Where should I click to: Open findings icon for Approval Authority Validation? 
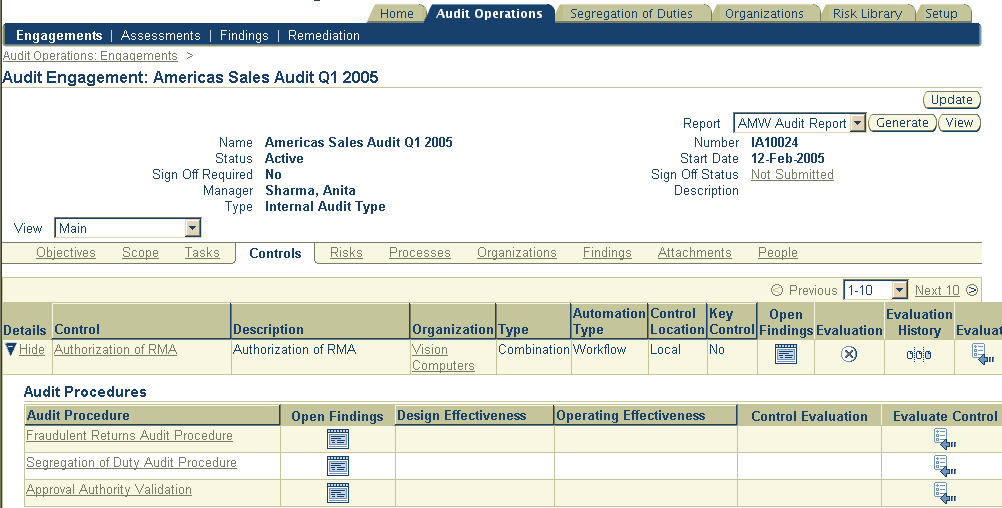337,493
